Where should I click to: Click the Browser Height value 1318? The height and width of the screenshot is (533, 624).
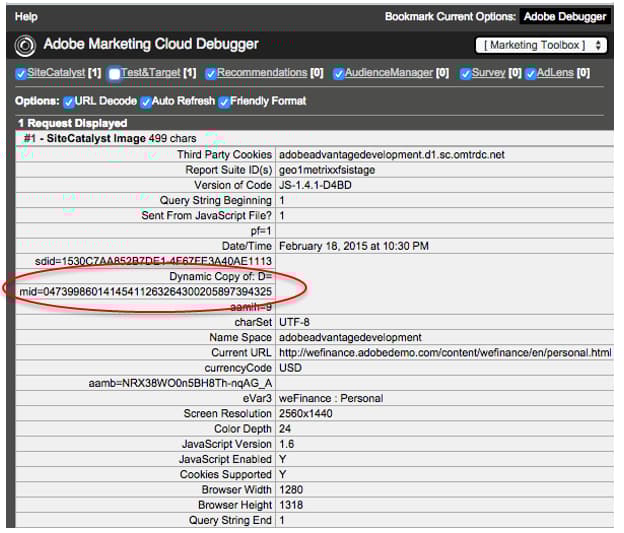[x=291, y=505]
